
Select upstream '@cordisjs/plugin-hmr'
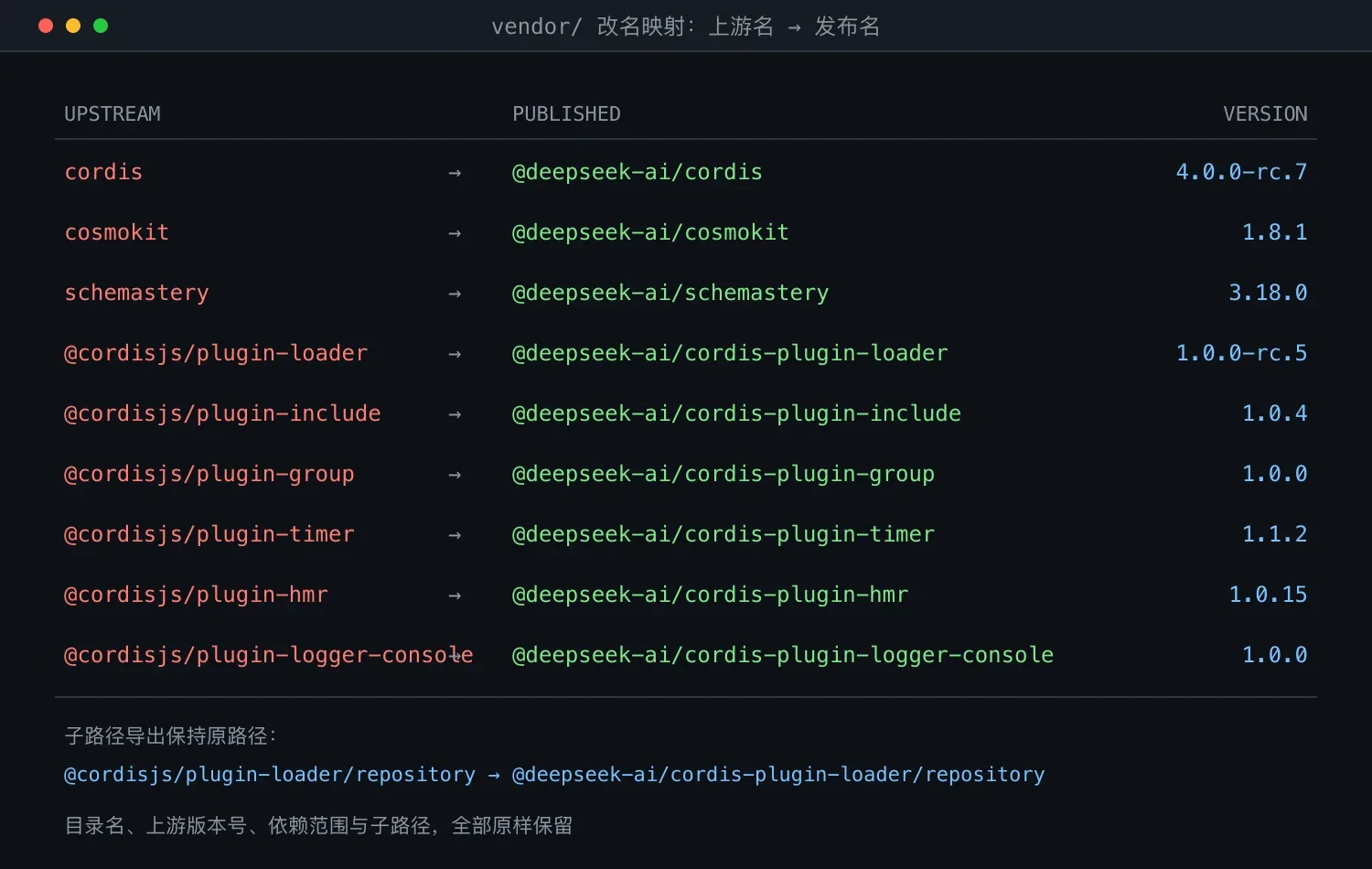(x=196, y=595)
